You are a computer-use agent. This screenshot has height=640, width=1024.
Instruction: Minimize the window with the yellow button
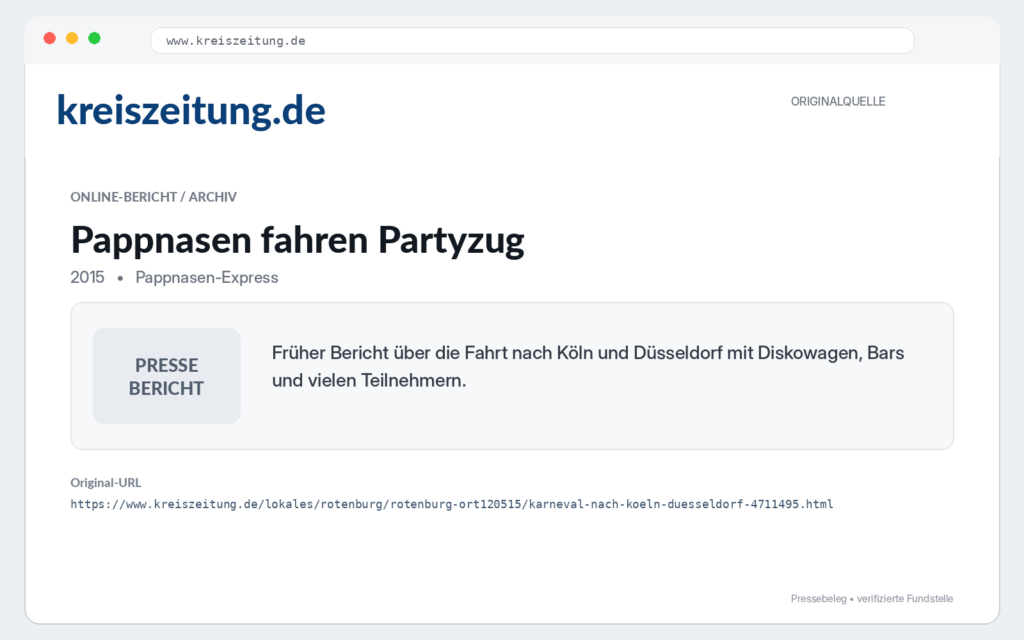coord(72,38)
